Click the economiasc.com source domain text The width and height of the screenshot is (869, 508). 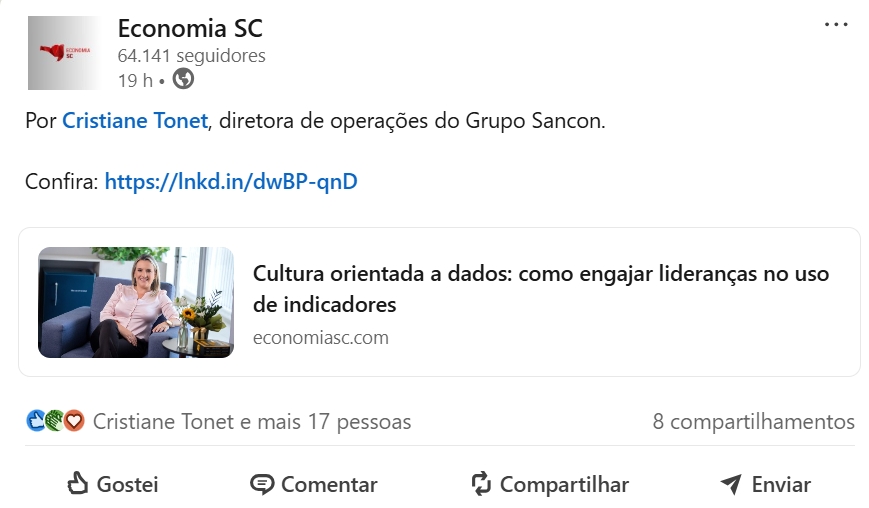(x=320, y=337)
